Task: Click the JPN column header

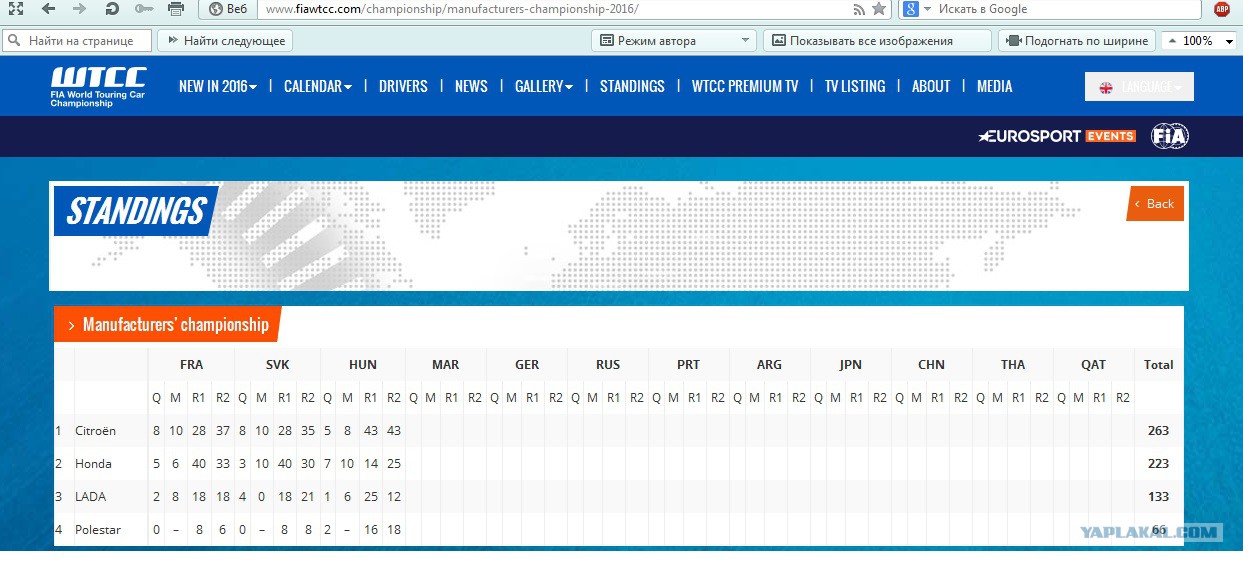Action: [850, 364]
